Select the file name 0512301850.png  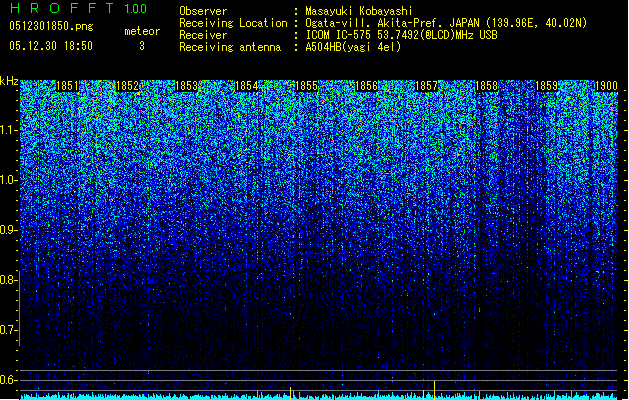[51, 26]
